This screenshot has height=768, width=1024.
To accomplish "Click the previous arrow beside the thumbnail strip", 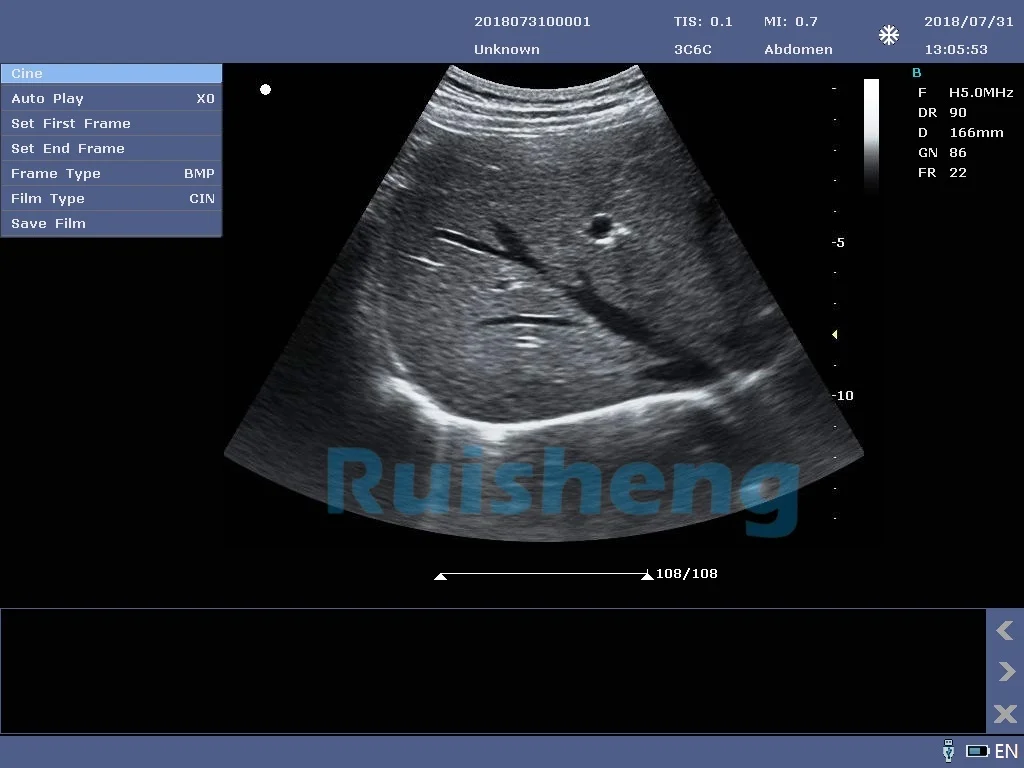I will (x=1005, y=631).
